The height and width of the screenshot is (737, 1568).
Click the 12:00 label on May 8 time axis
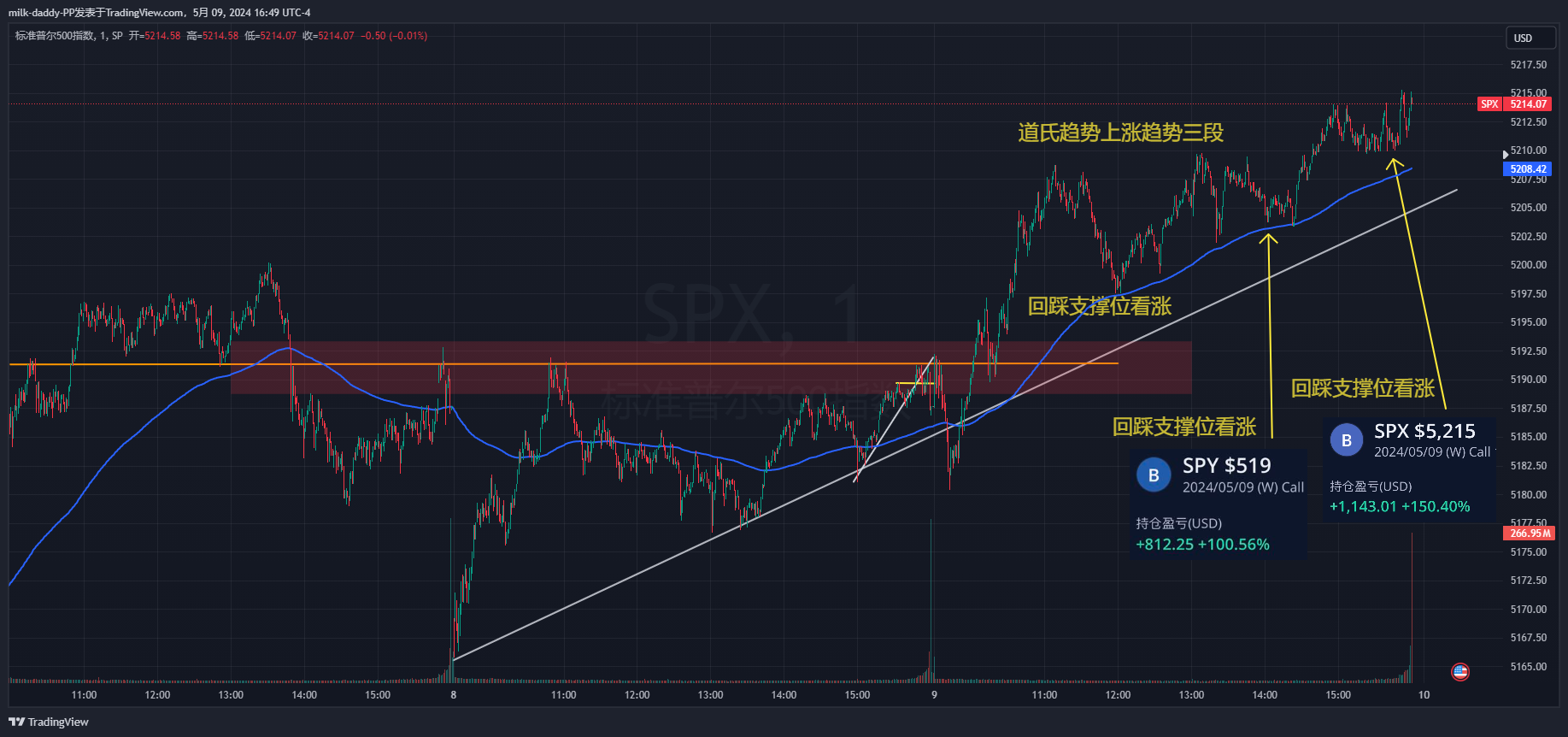[x=637, y=695]
